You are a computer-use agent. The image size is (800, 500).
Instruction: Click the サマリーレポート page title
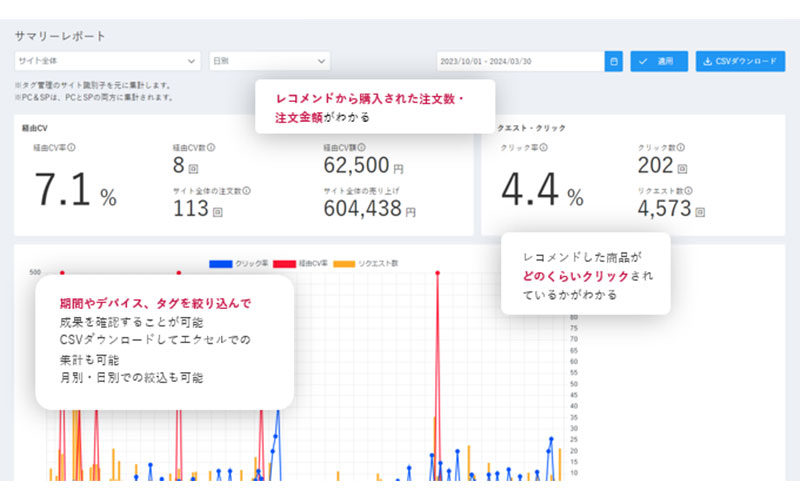point(60,35)
